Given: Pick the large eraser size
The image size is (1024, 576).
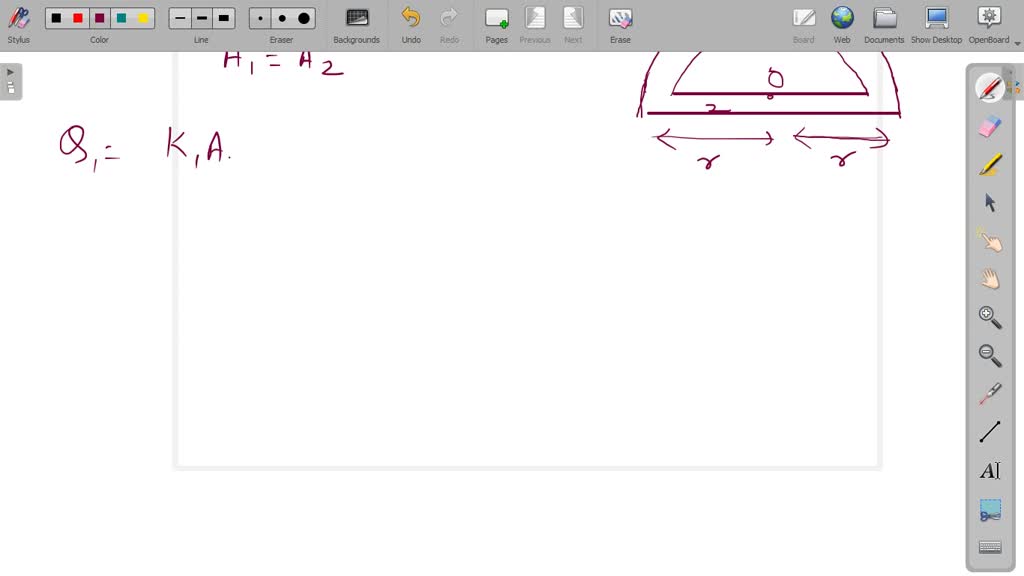Looking at the screenshot, I should click(x=304, y=18).
